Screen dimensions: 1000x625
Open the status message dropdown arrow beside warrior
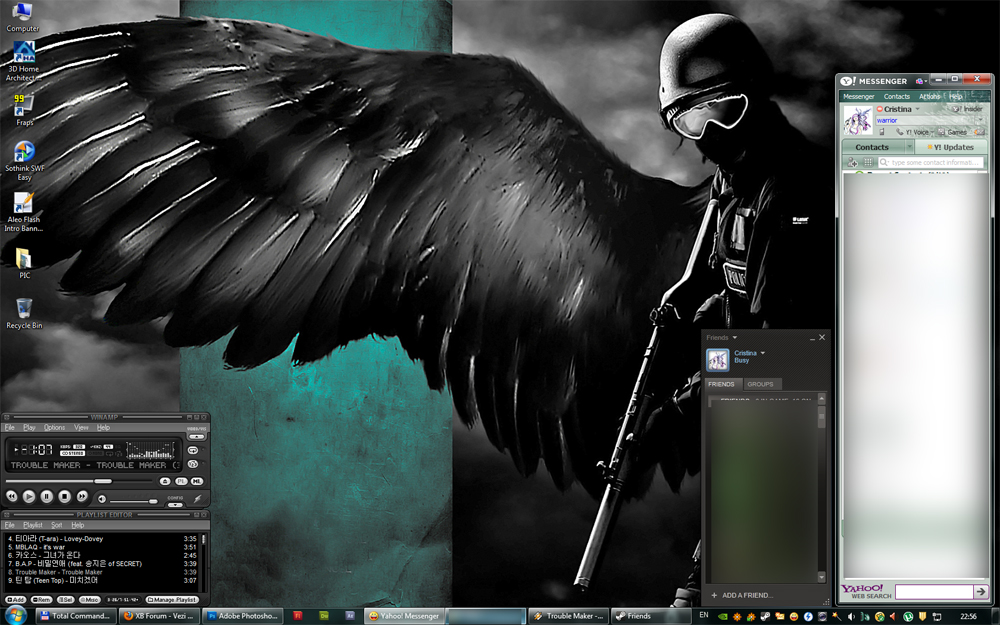[980, 119]
